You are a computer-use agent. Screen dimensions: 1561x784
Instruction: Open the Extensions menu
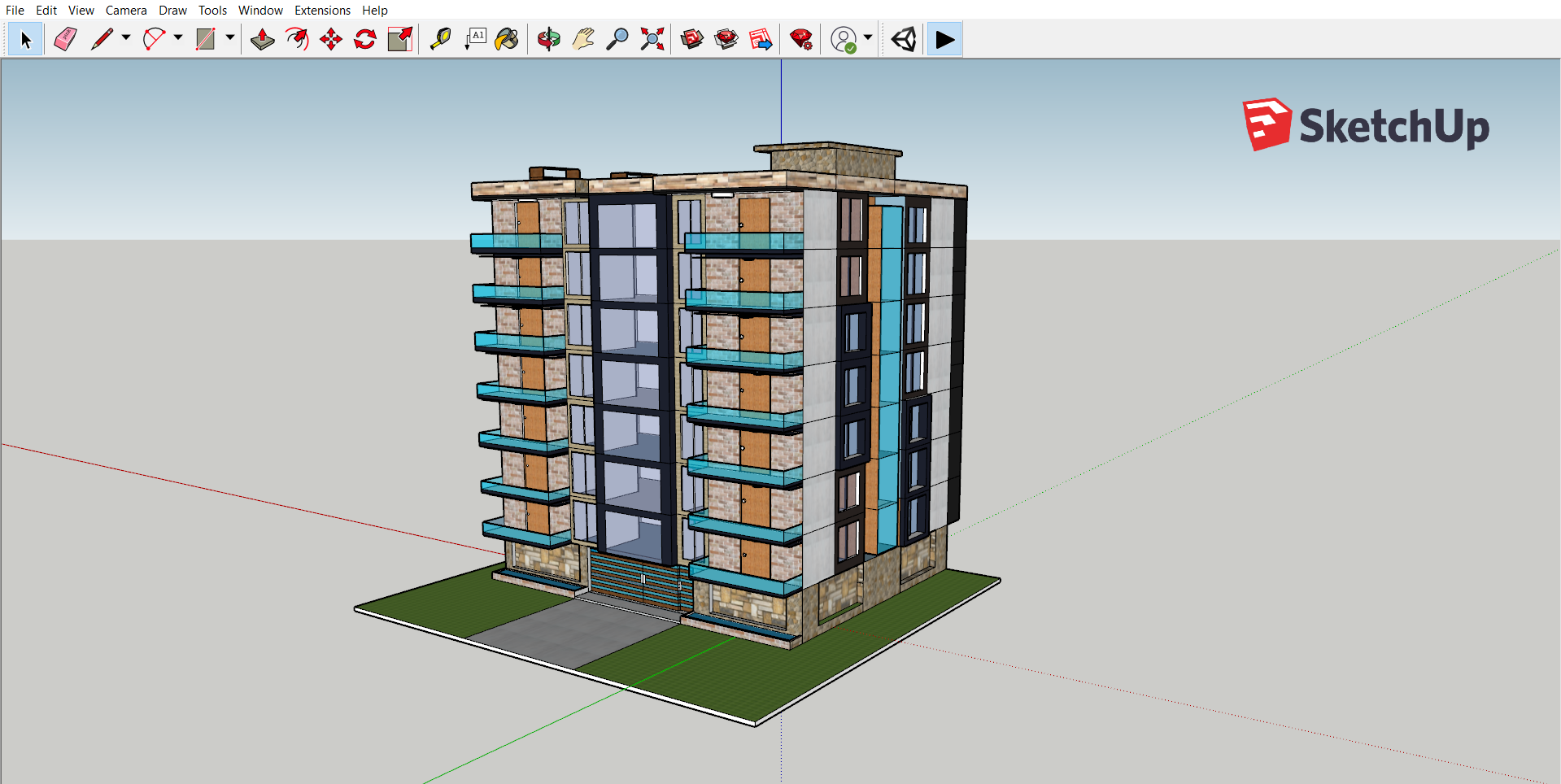[x=322, y=10]
